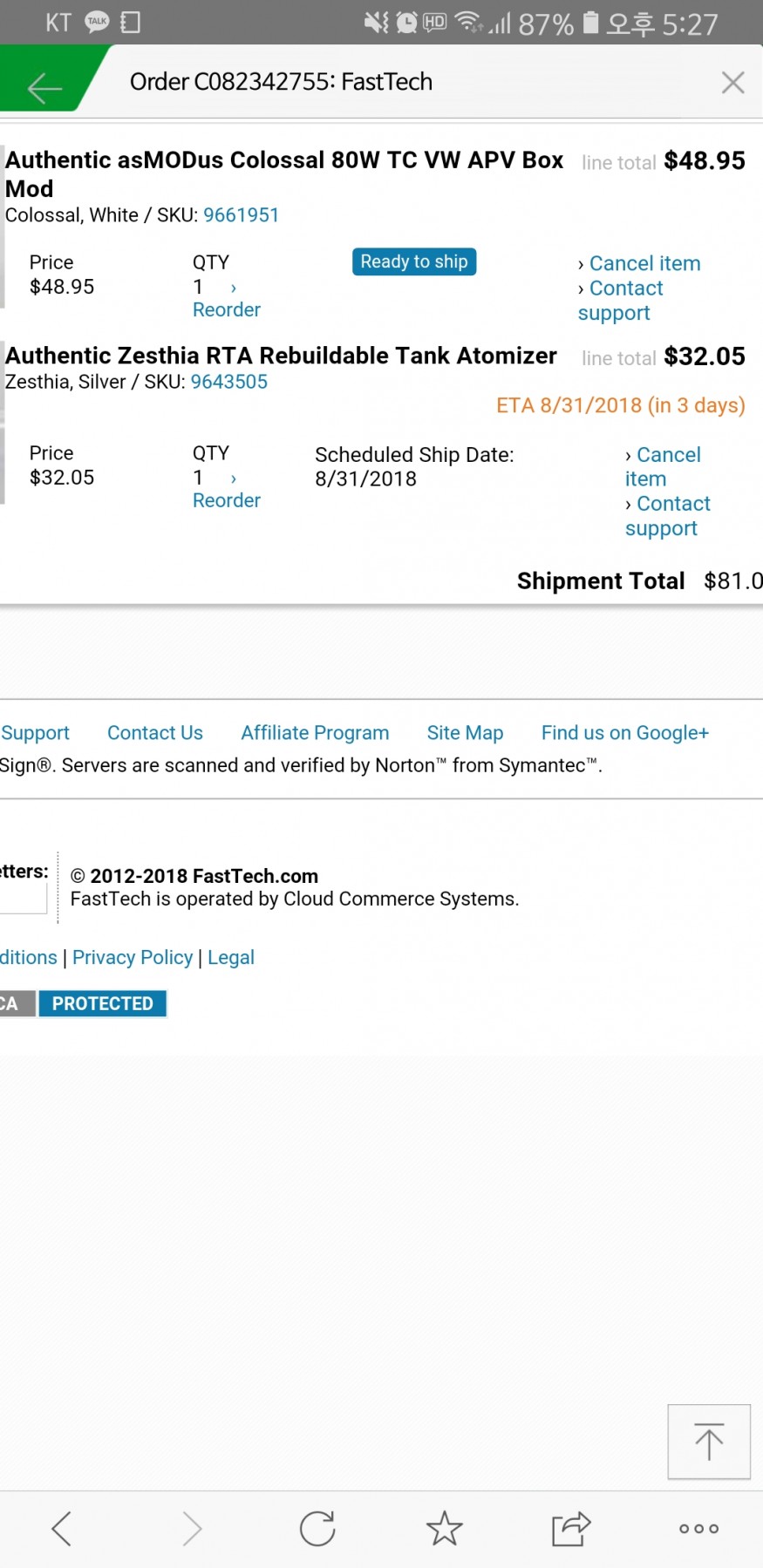Go back using browser back arrow
Screen dimensions: 763x1568
click(61, 1528)
